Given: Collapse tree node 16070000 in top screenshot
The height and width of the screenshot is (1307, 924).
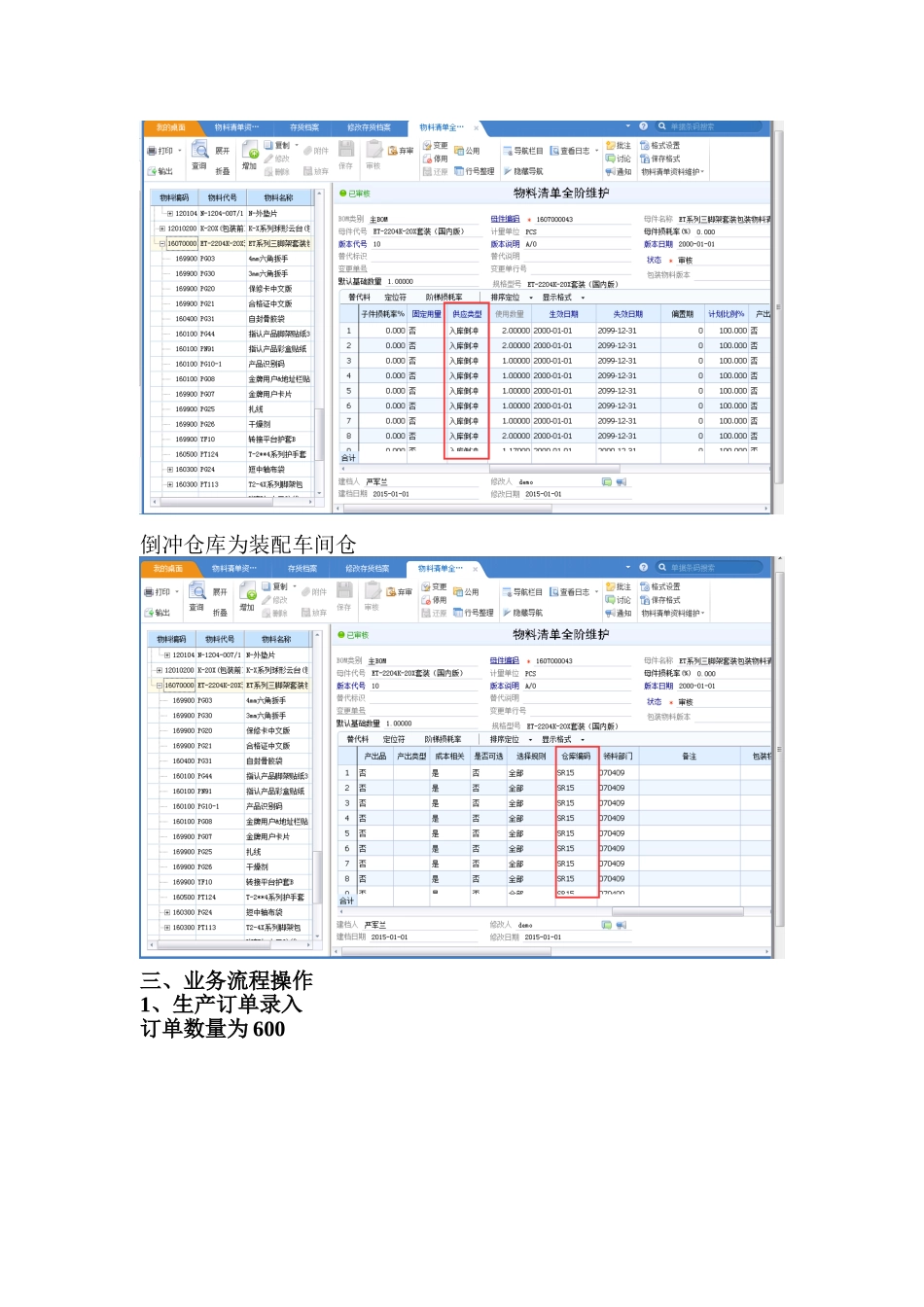Looking at the screenshot, I should pos(161,244).
